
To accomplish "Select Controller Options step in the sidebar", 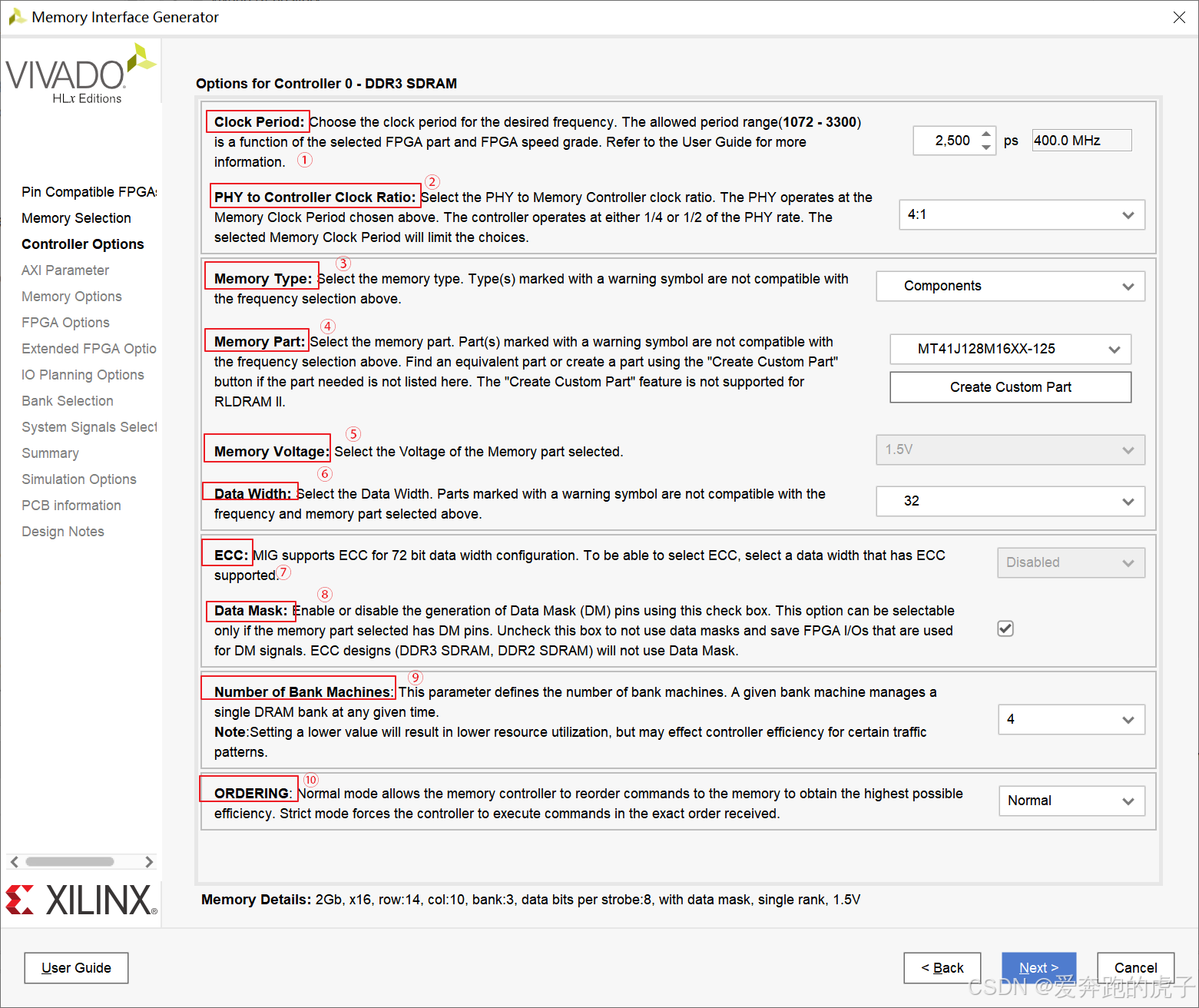I will point(83,244).
